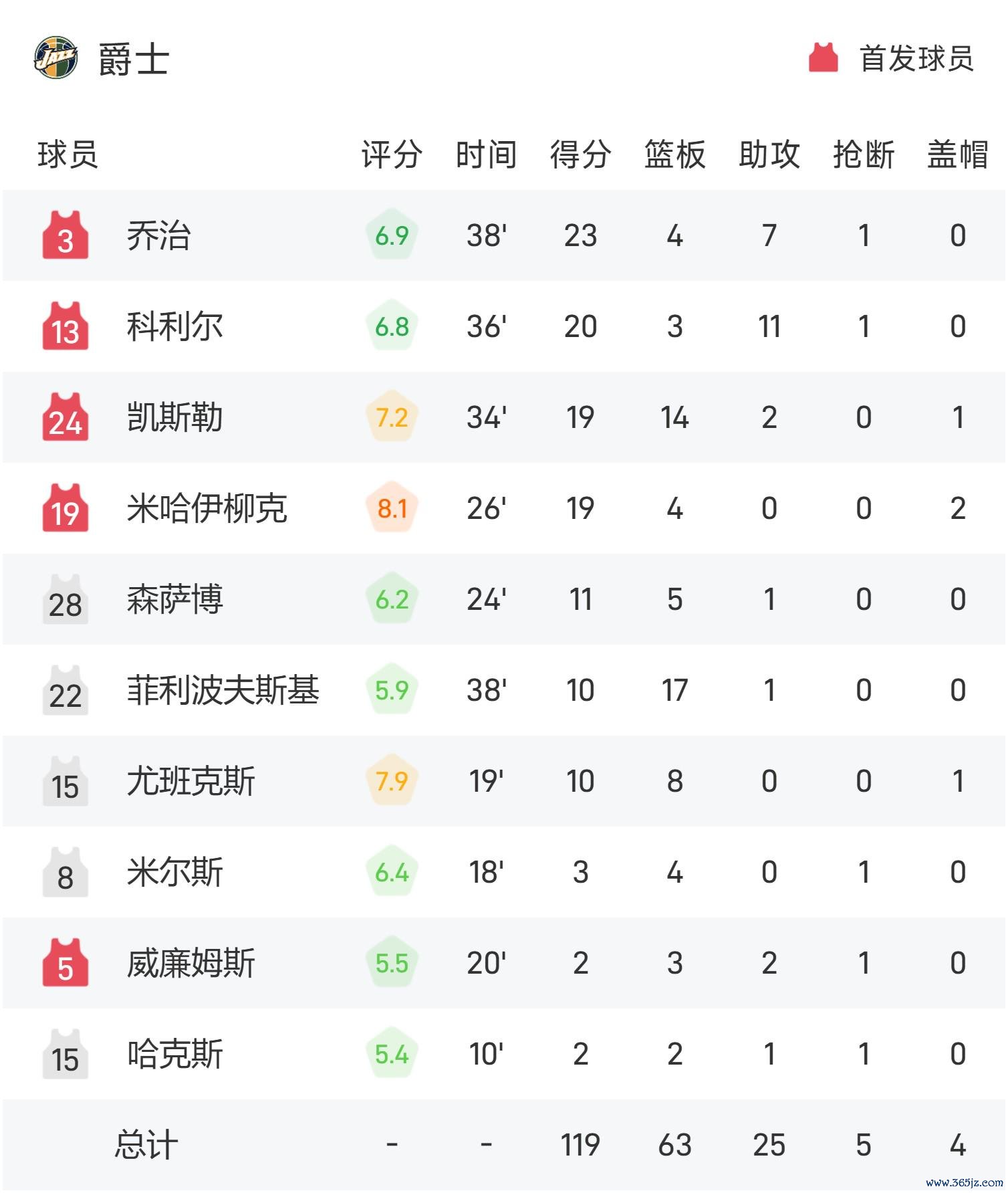Image resolution: width=1008 pixels, height=1193 pixels.
Task: Sort by the 评分 column header
Action: (x=392, y=154)
